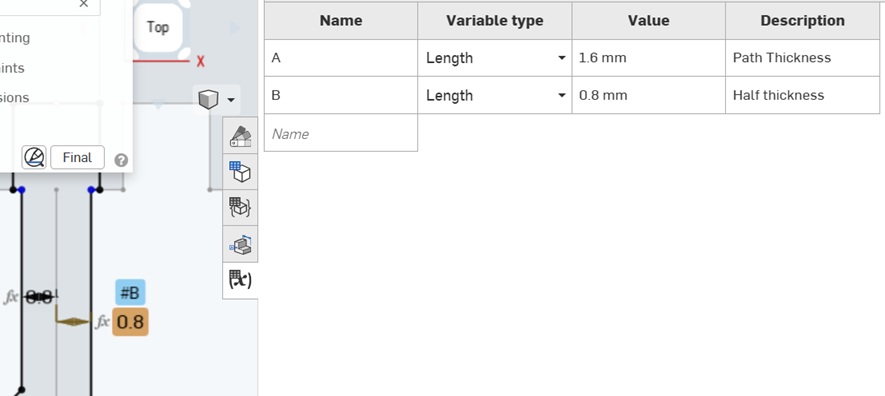Click the Name column header
This screenshot has height=396, width=885.
pos(341,21)
